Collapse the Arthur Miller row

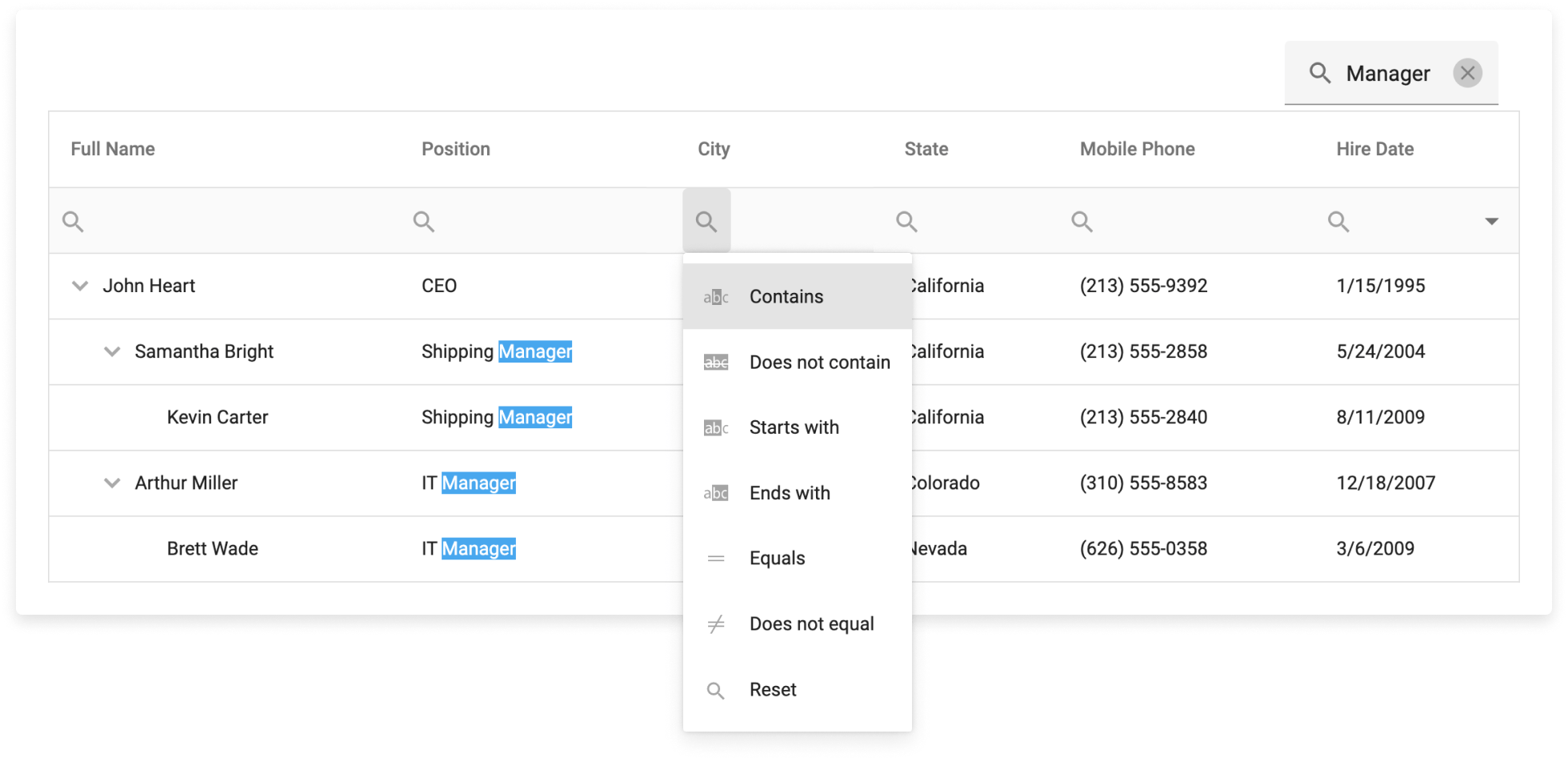(112, 483)
